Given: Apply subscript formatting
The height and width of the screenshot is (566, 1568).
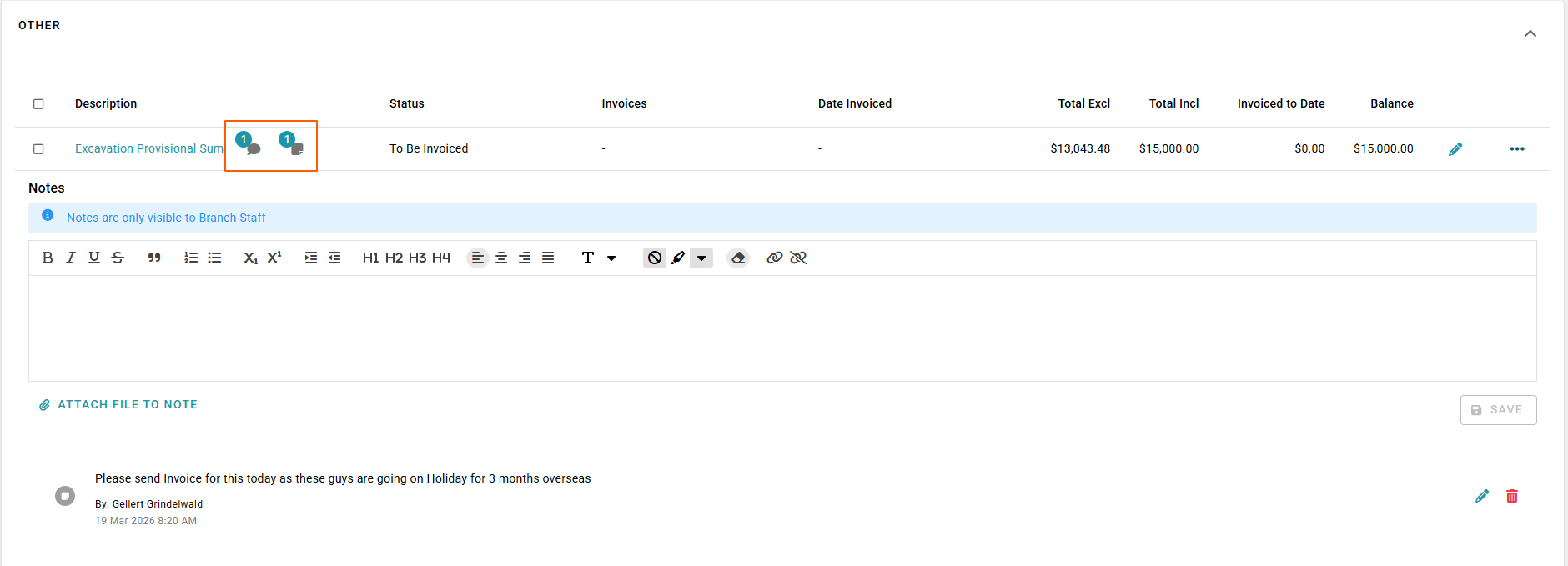Looking at the screenshot, I should pyautogui.click(x=250, y=258).
